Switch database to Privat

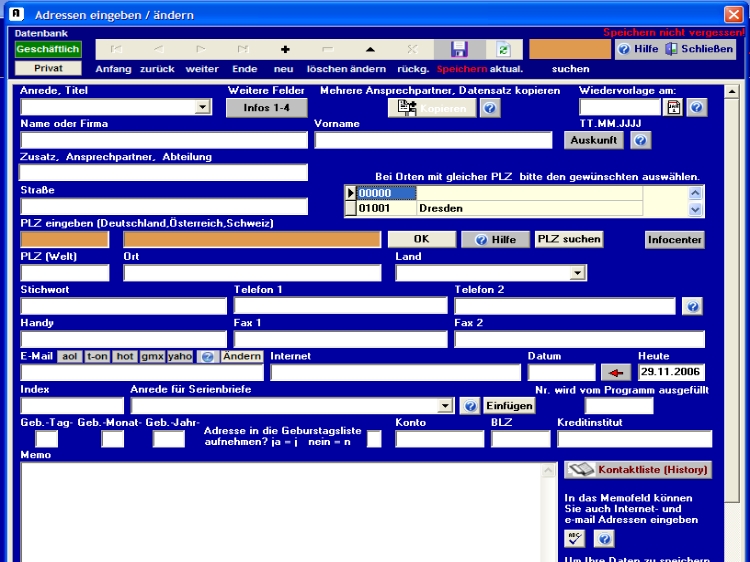(47, 68)
